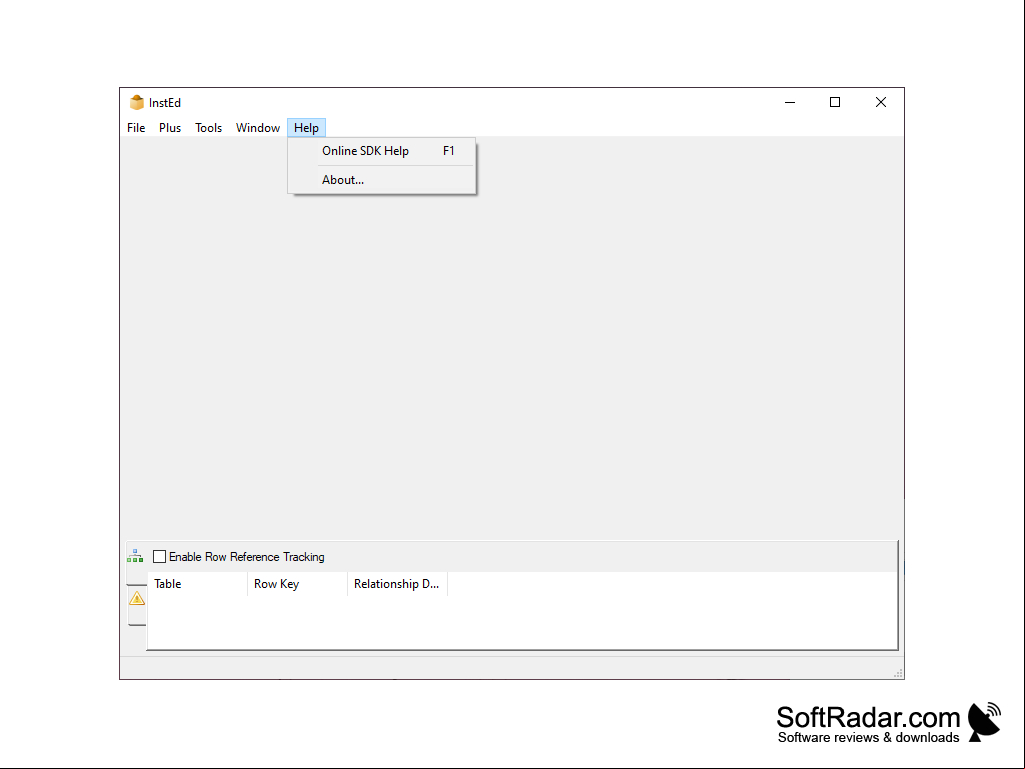
Task: Click the row reference tree icon
Action: coord(135,556)
